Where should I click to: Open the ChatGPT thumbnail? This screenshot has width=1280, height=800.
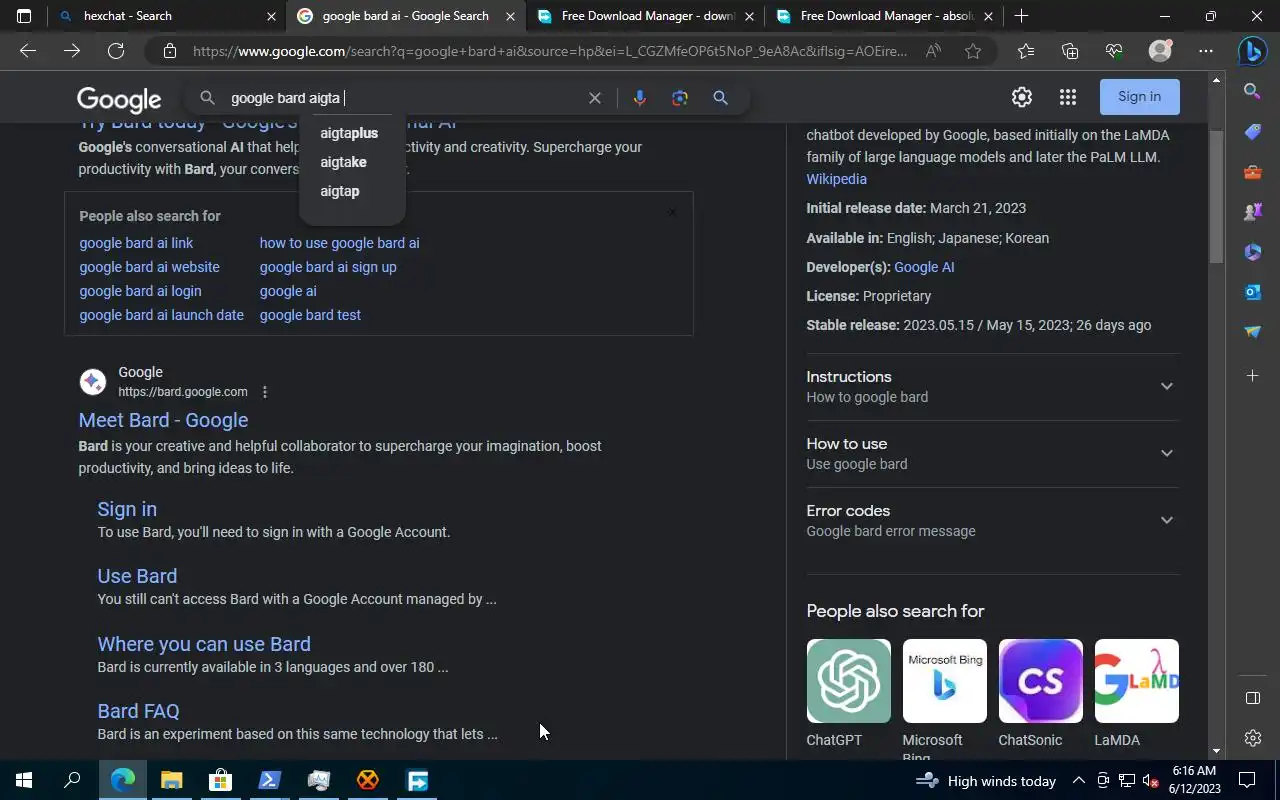(848, 681)
